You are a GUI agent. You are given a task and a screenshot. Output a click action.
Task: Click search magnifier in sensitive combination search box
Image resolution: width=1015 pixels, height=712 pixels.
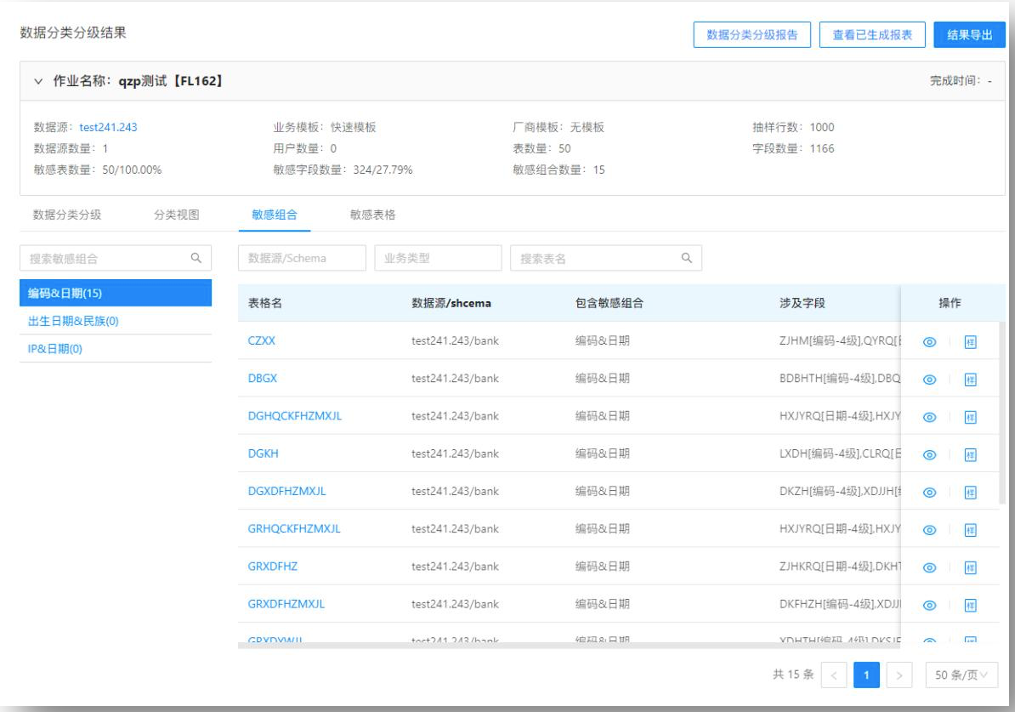pos(196,258)
